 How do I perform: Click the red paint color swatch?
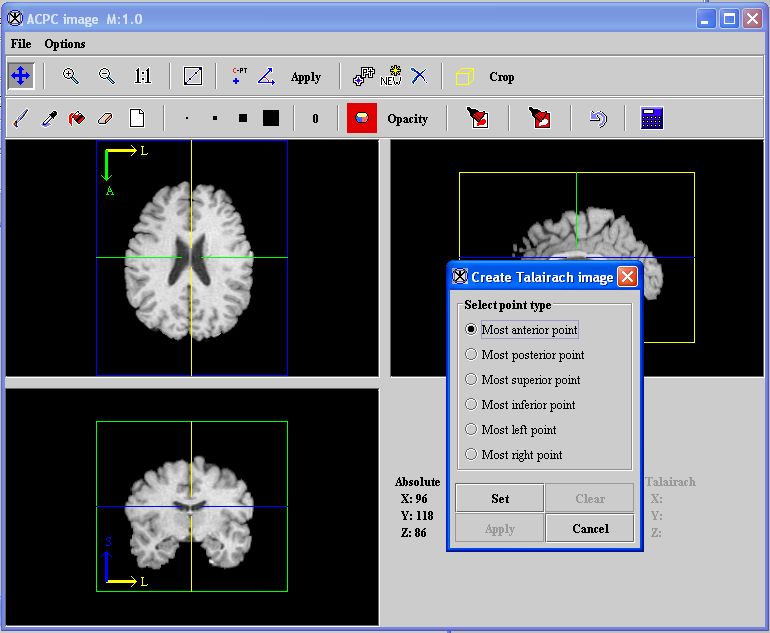tap(362, 119)
